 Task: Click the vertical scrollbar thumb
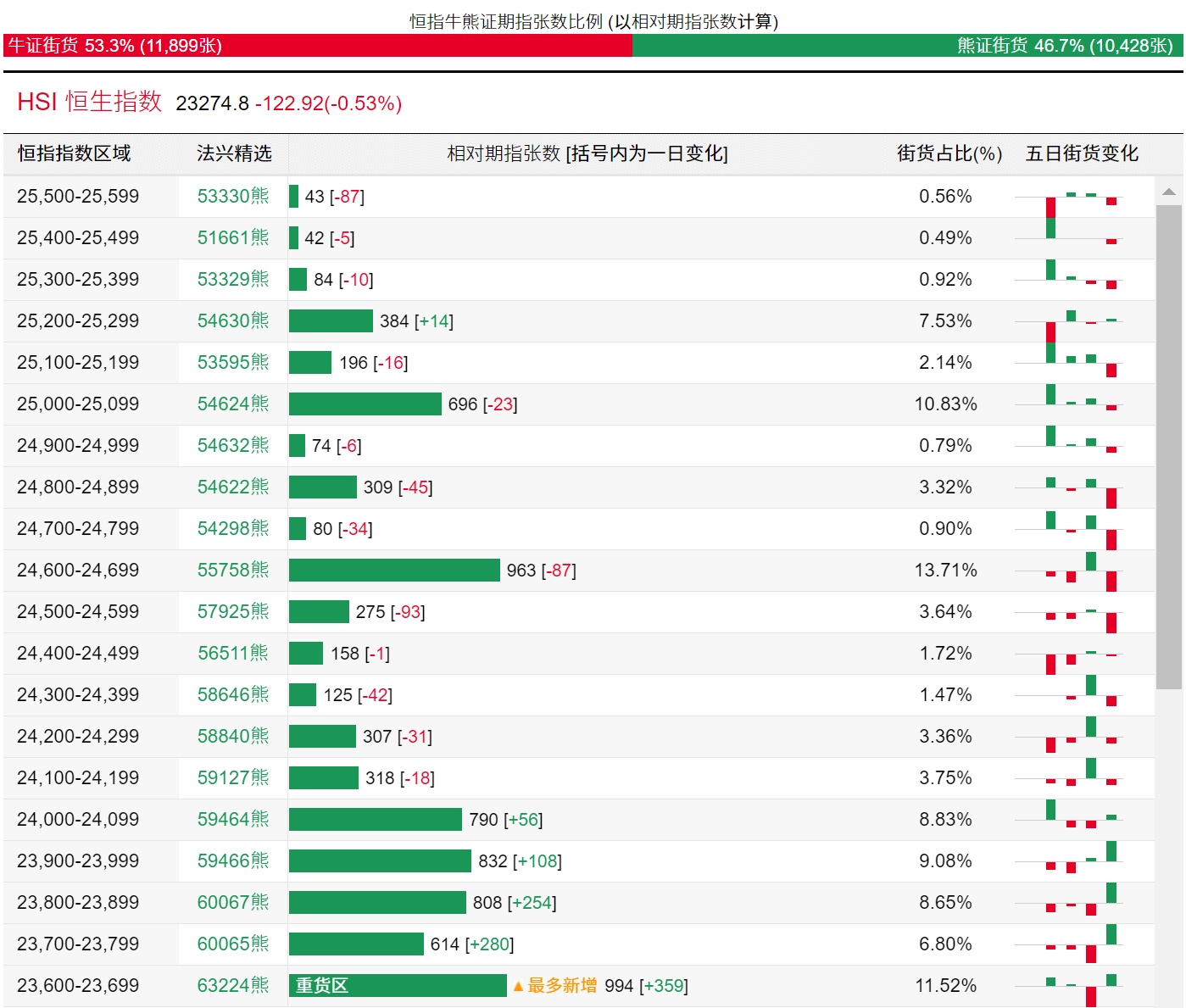(x=1169, y=447)
